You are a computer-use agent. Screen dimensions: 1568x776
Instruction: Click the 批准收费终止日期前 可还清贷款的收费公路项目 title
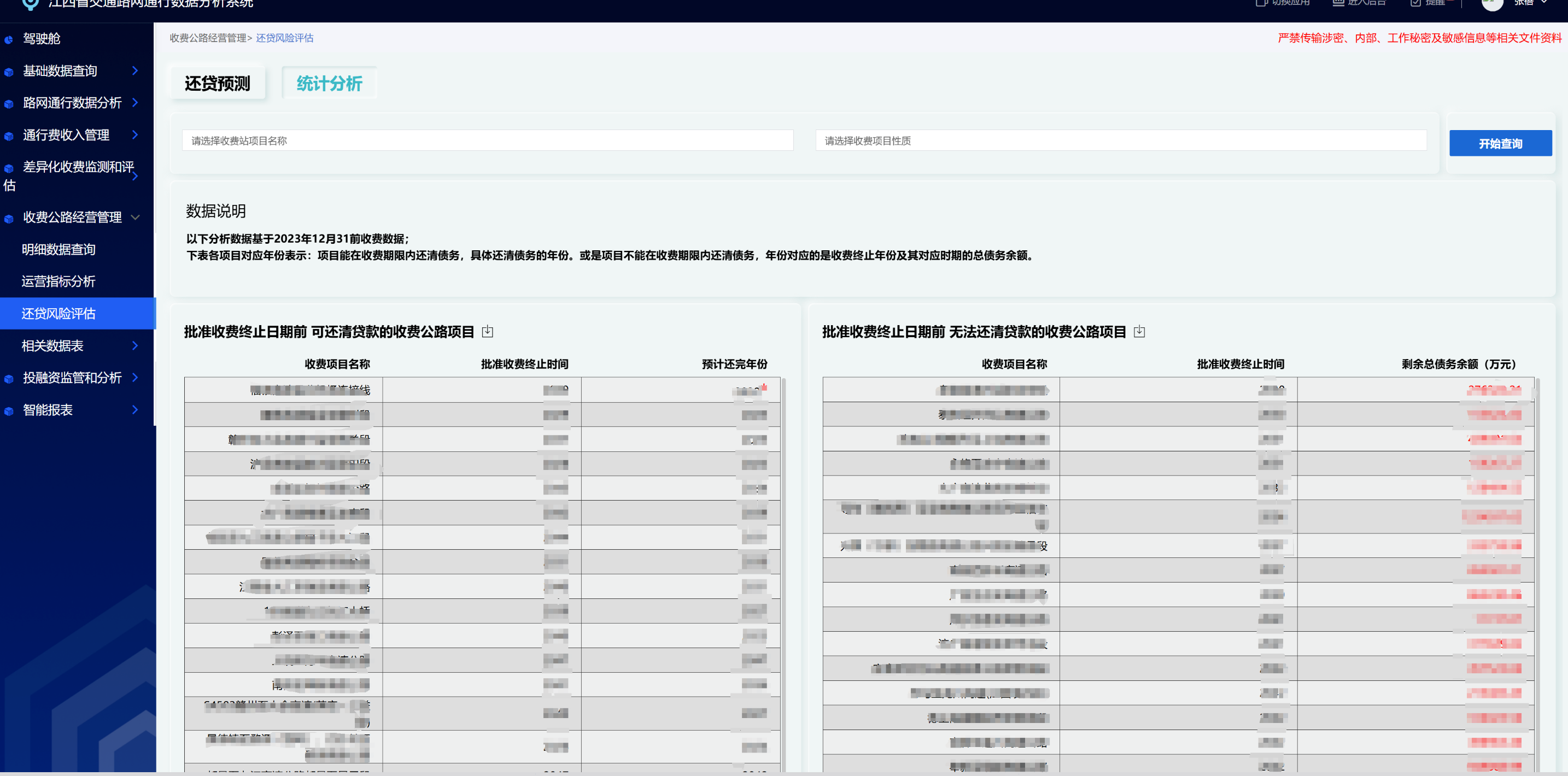click(329, 332)
